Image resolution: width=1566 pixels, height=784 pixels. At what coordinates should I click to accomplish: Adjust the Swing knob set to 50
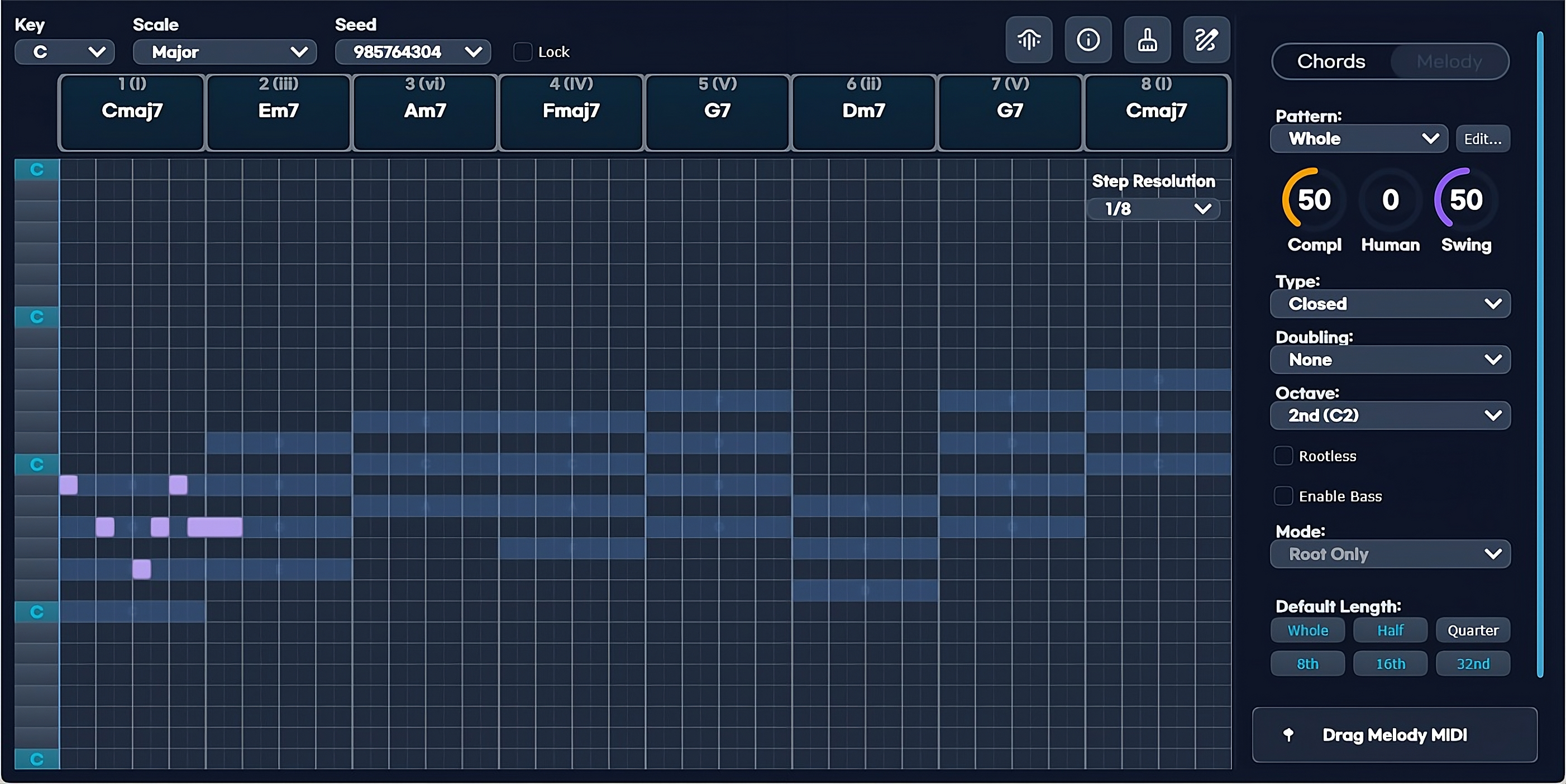tap(1465, 200)
